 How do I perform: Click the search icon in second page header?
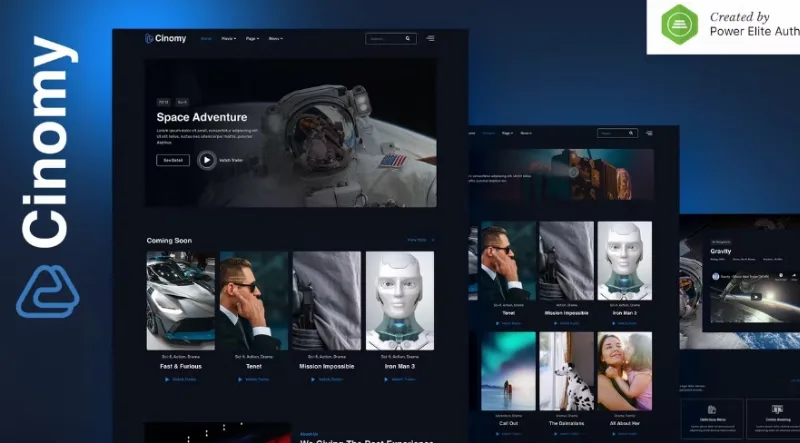tap(631, 133)
